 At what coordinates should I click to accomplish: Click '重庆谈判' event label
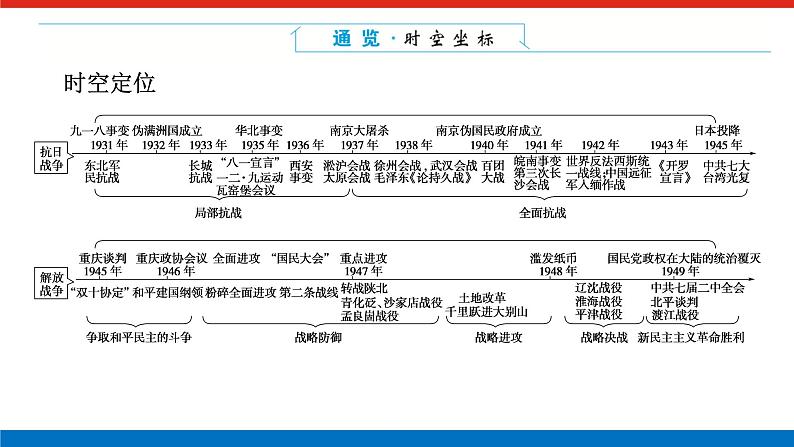pyautogui.click(x=103, y=258)
